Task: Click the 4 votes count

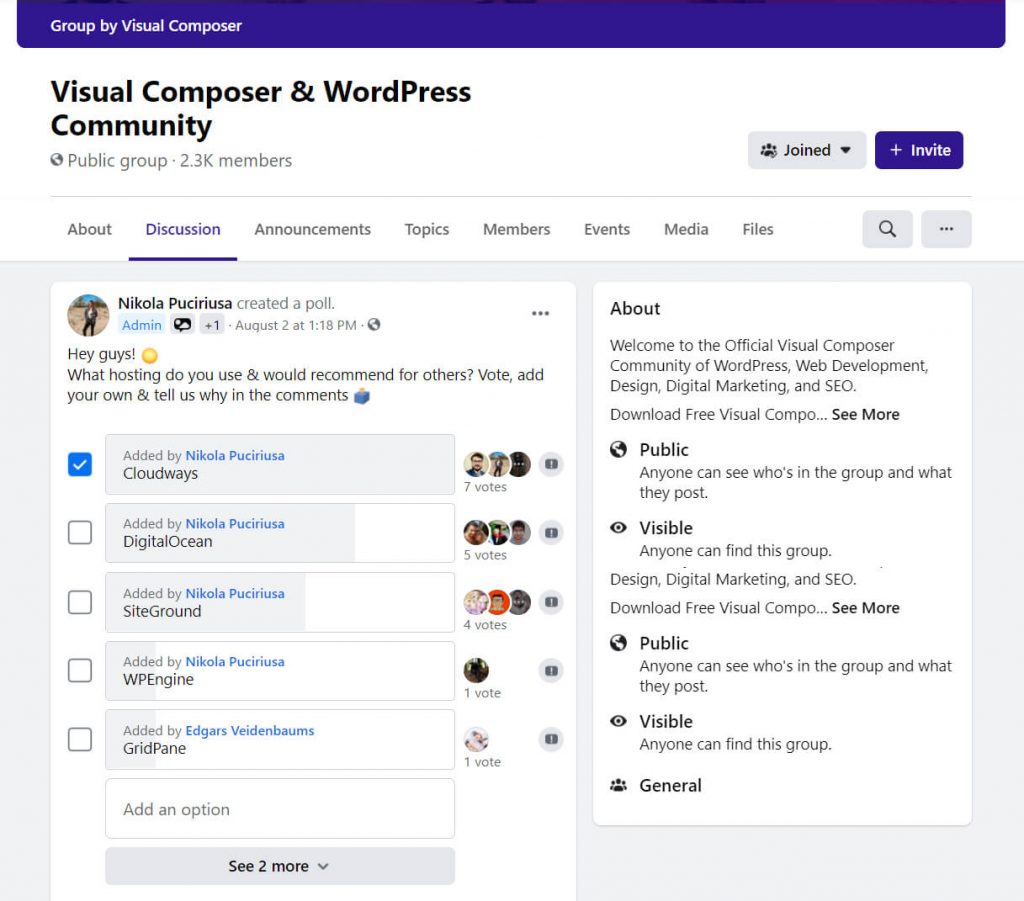Action: (x=485, y=625)
